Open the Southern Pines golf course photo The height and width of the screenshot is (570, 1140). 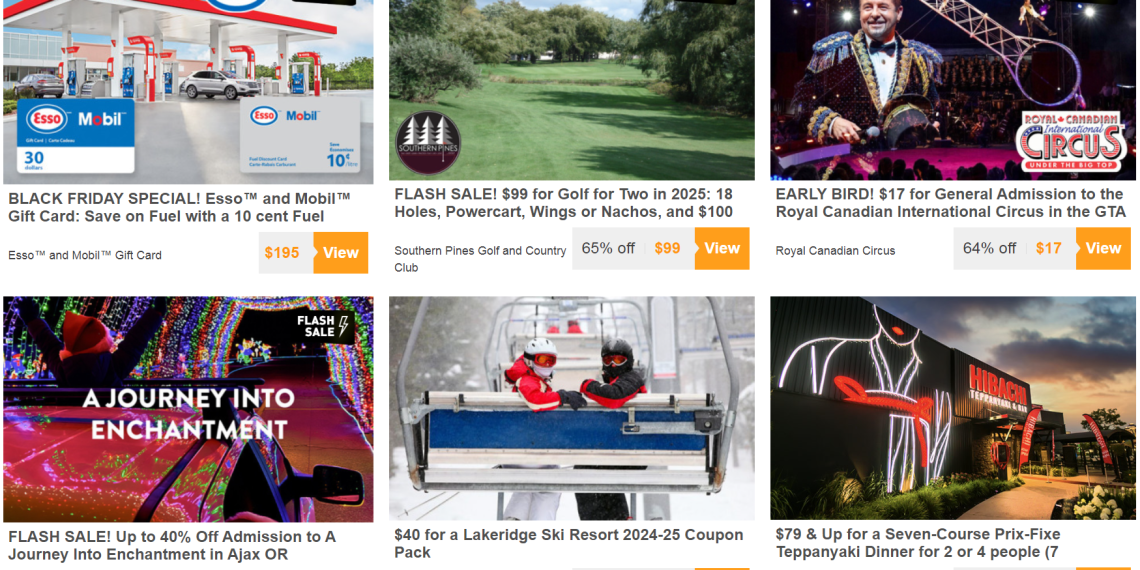pyautogui.click(x=571, y=89)
